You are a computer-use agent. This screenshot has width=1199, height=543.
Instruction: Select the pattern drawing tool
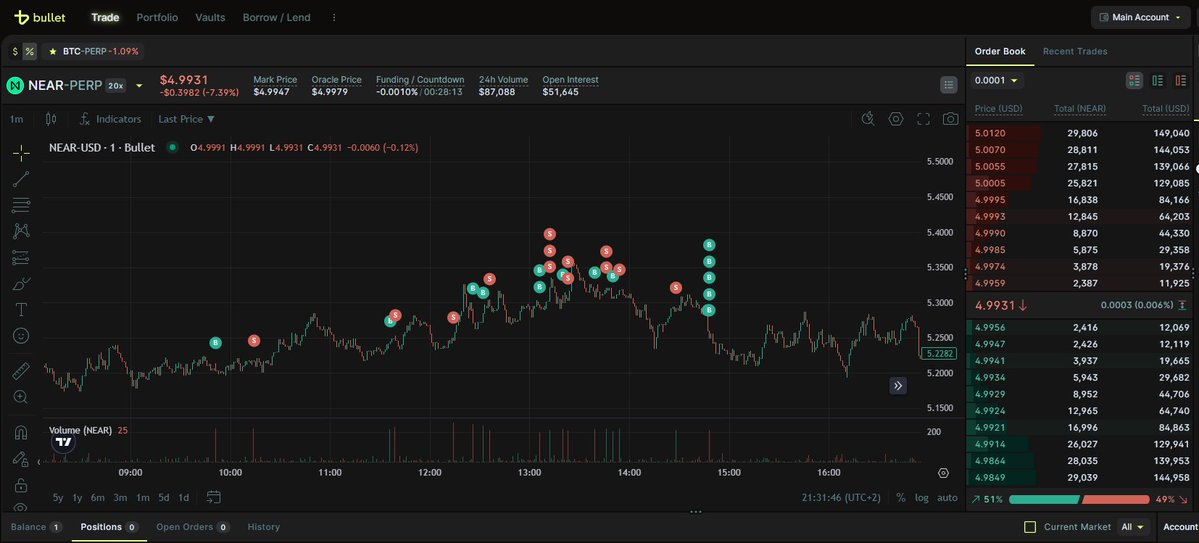[x=21, y=231]
